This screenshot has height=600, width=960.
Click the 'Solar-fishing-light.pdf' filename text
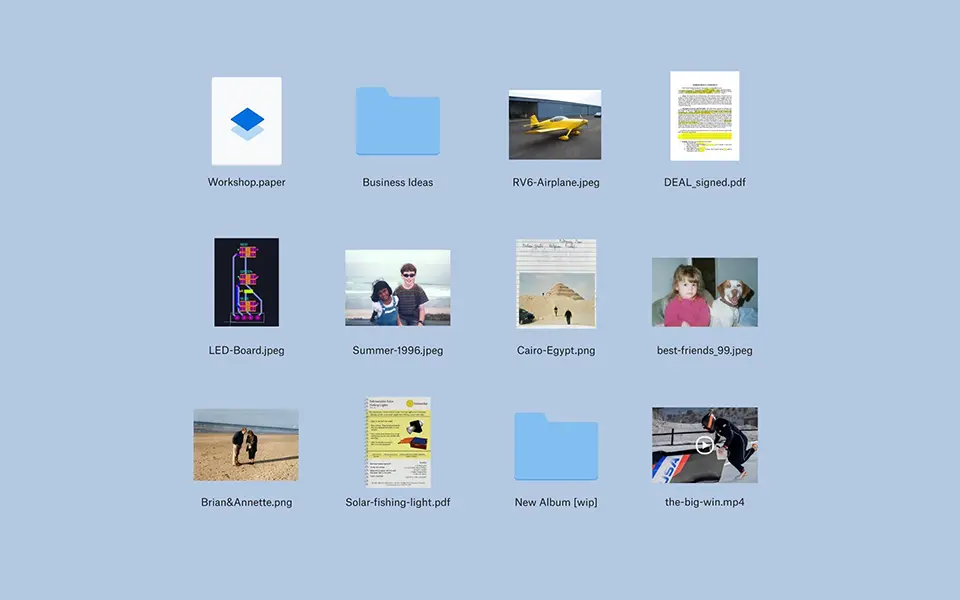[x=397, y=502]
